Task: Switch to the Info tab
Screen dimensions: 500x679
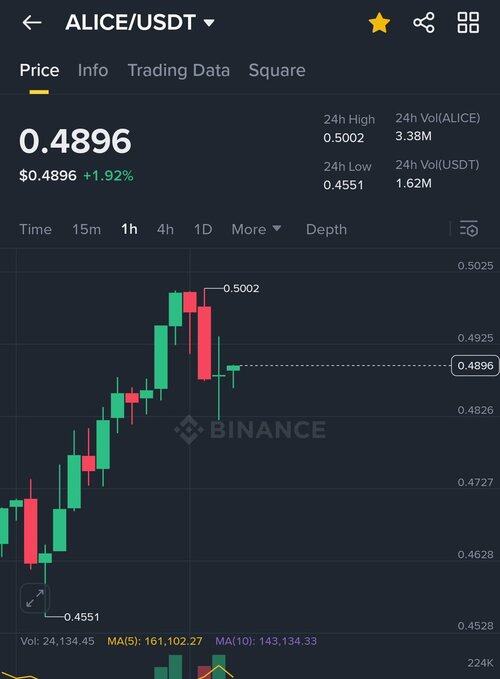Action: (x=93, y=70)
